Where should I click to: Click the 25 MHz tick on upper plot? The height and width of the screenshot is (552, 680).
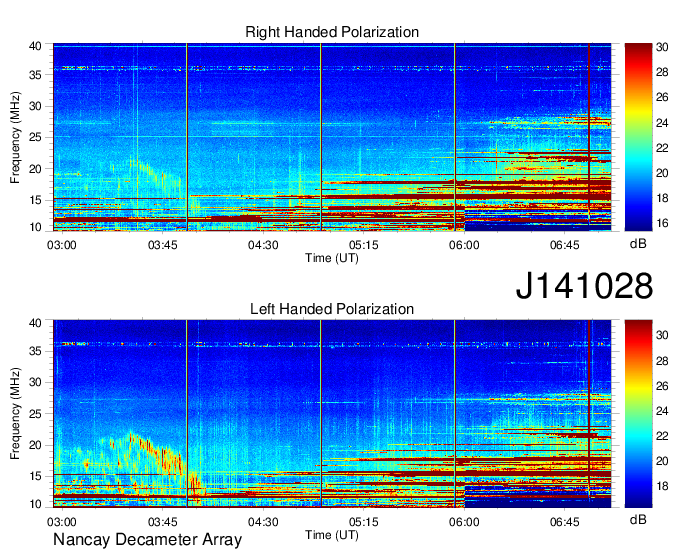pos(35,138)
